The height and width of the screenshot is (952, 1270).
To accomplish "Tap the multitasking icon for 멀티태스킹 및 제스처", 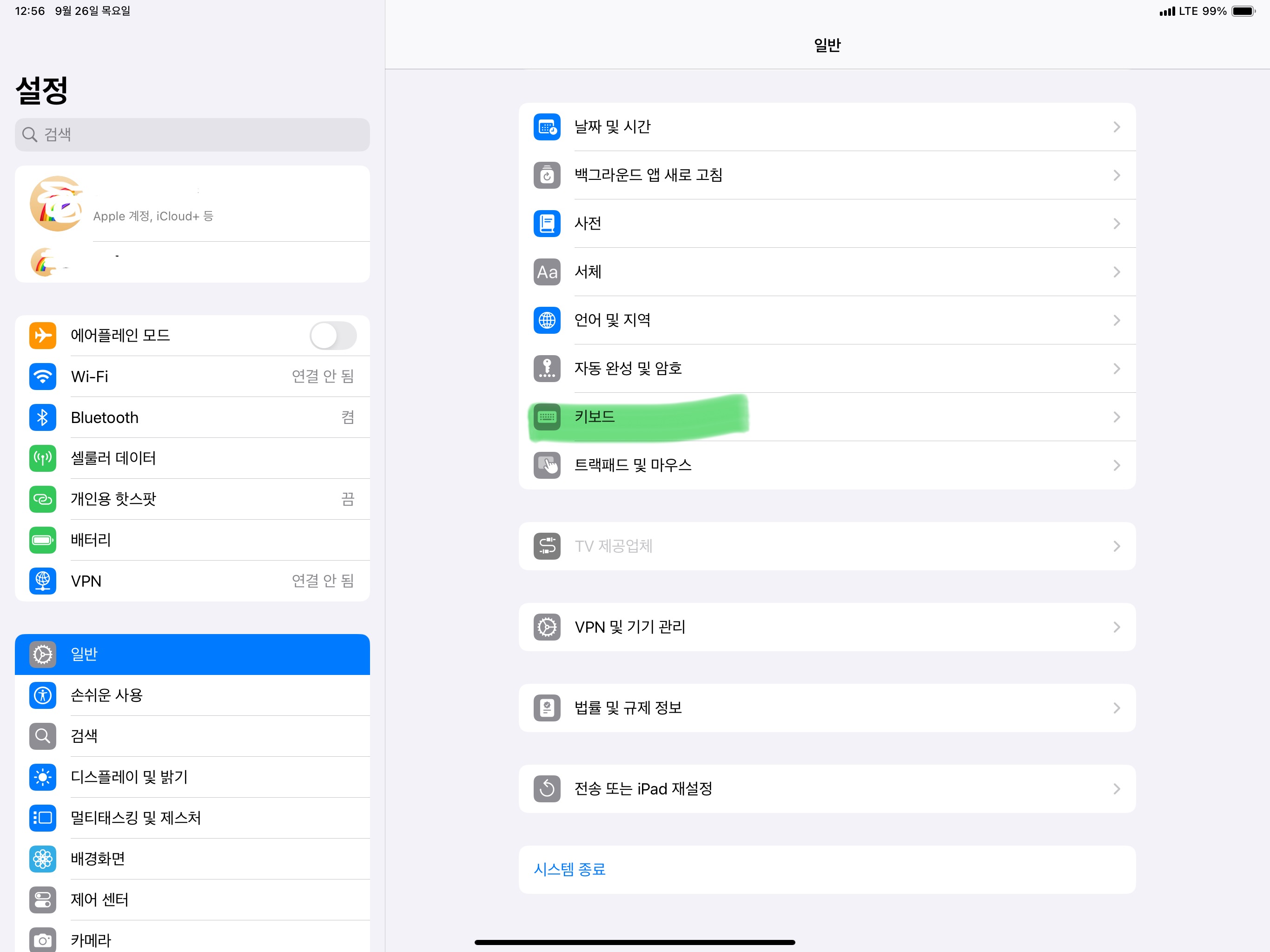I will [x=42, y=818].
